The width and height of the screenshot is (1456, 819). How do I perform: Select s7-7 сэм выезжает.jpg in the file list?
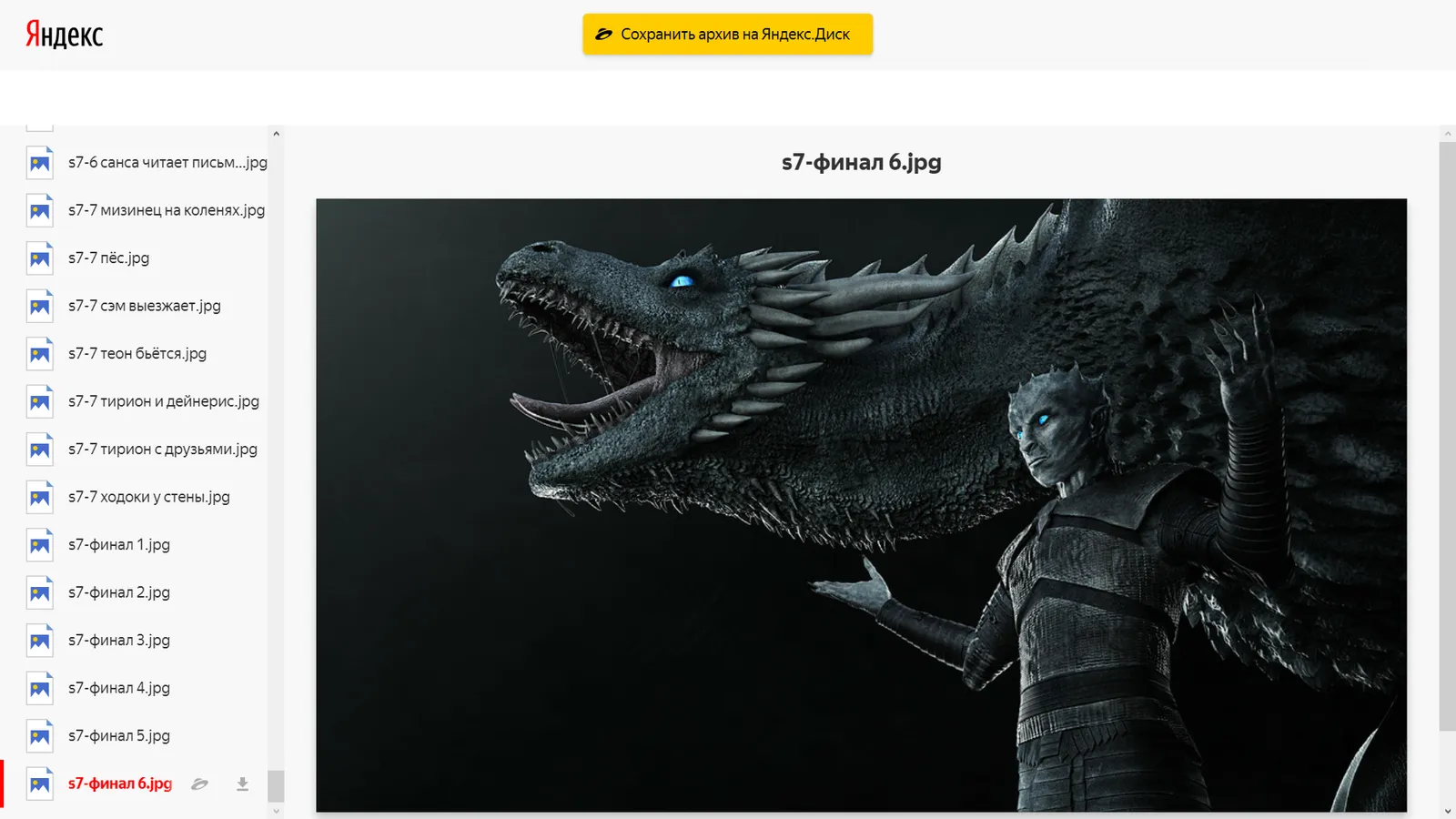(146, 306)
